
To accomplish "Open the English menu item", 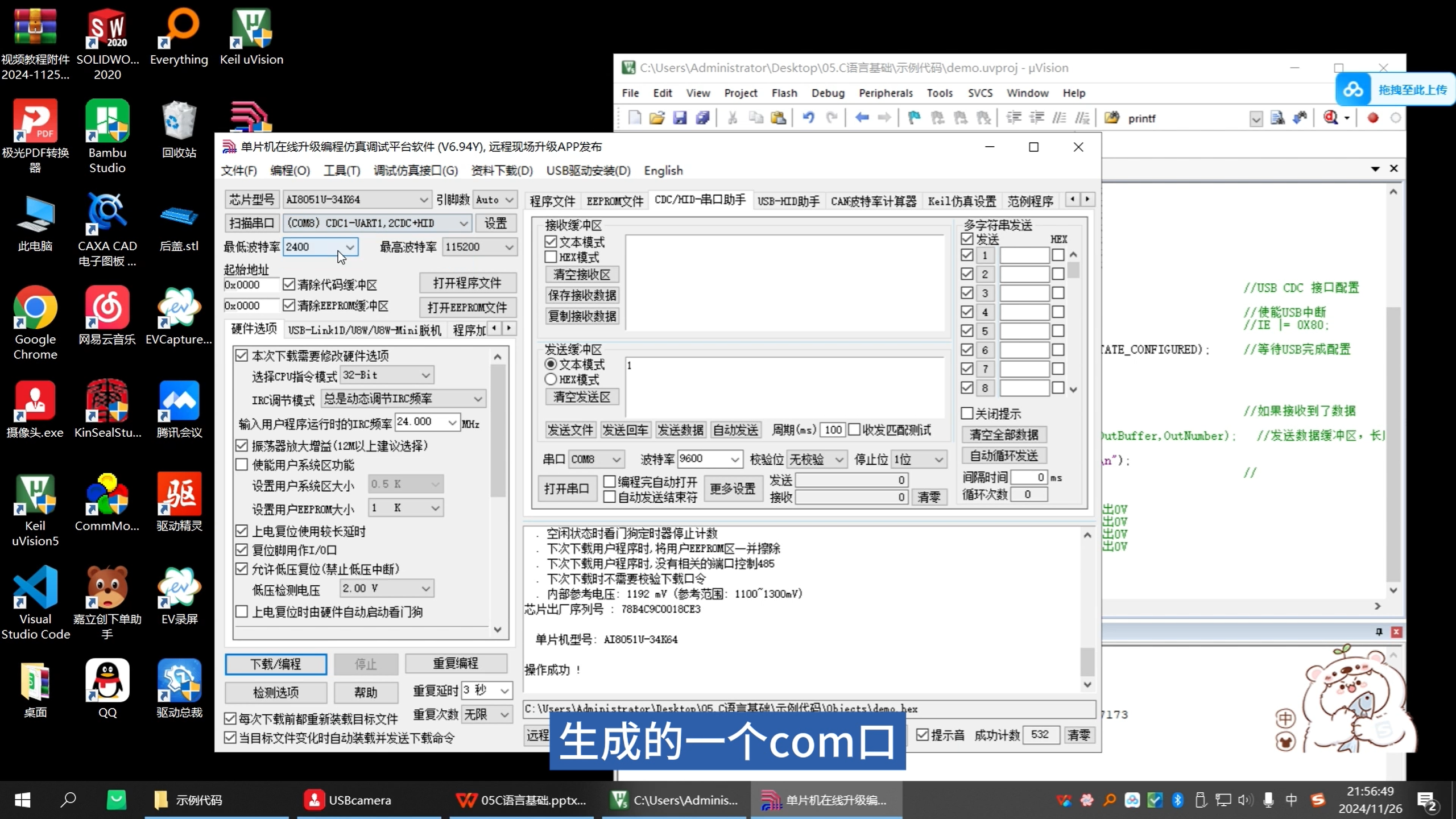I will click(x=663, y=170).
